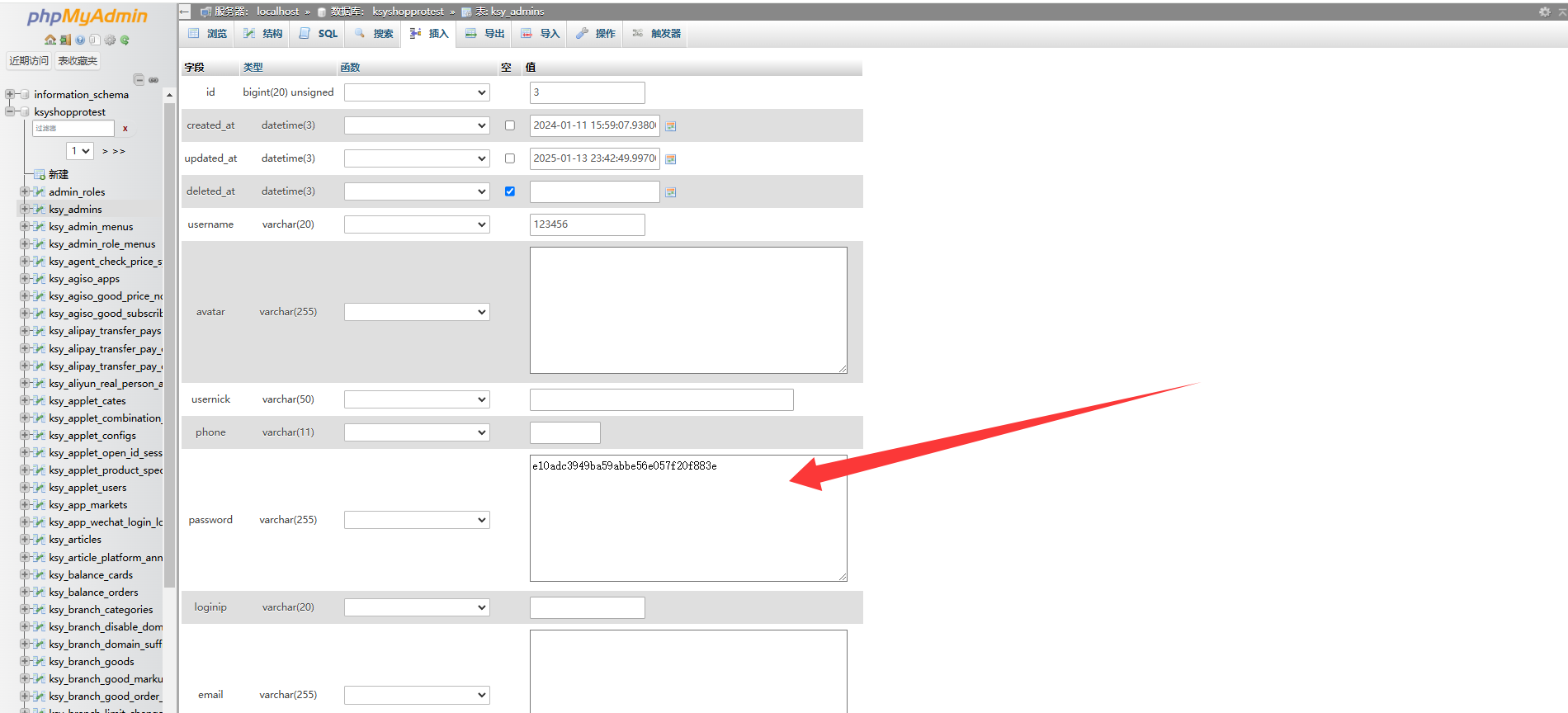
Task: Collapse all navigation tree items icon
Action: [139, 80]
